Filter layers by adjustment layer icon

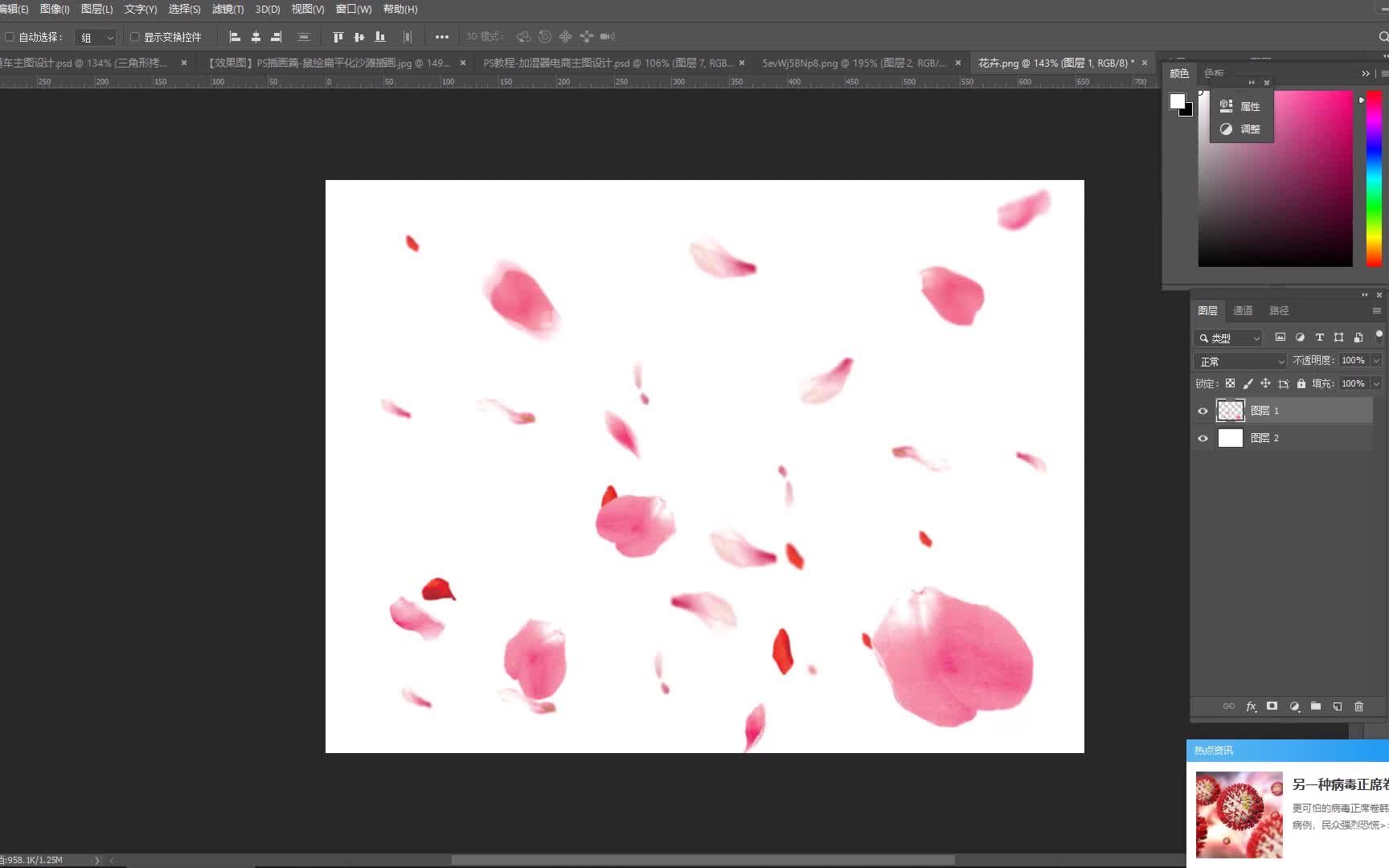1300,338
